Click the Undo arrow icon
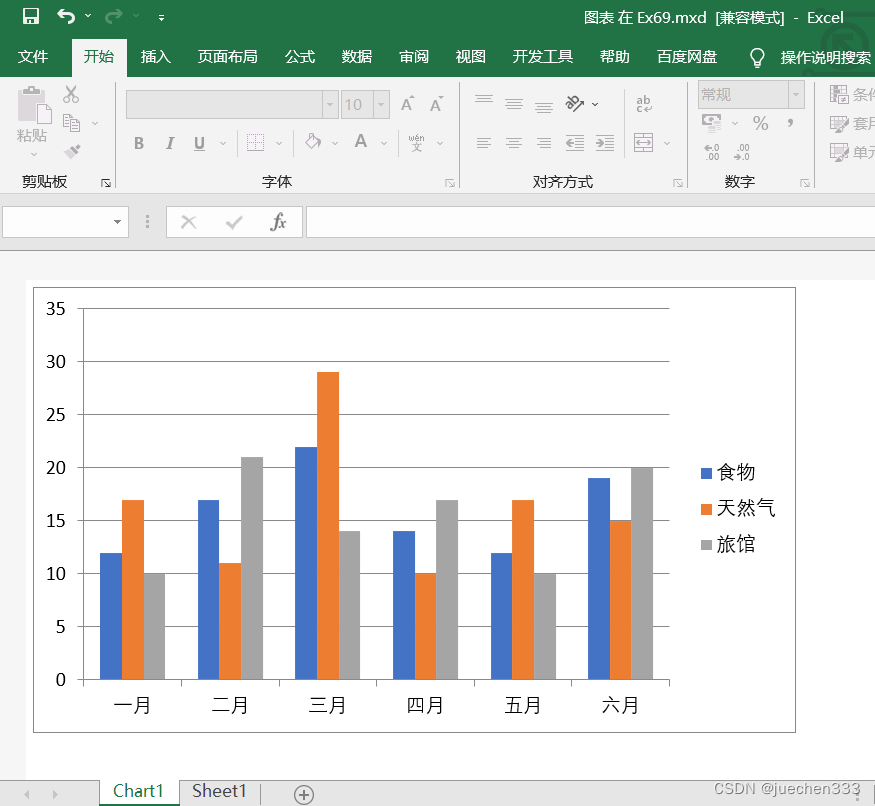Image resolution: width=875 pixels, height=806 pixels. 66,17
